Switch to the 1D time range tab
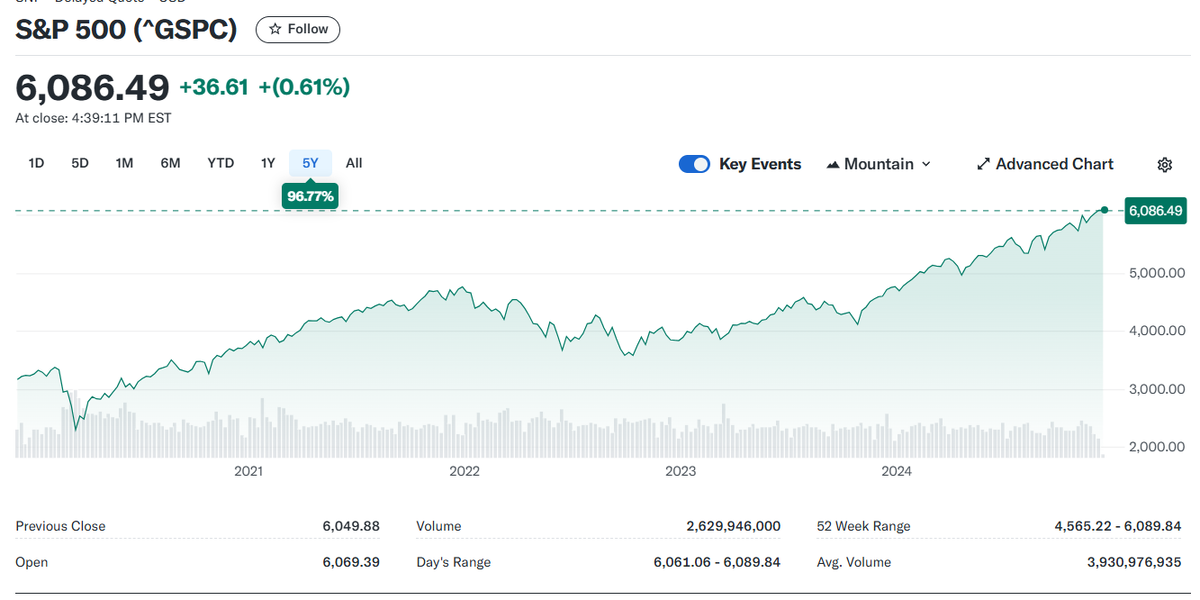This screenshot has height=600, width=1200. coord(36,162)
